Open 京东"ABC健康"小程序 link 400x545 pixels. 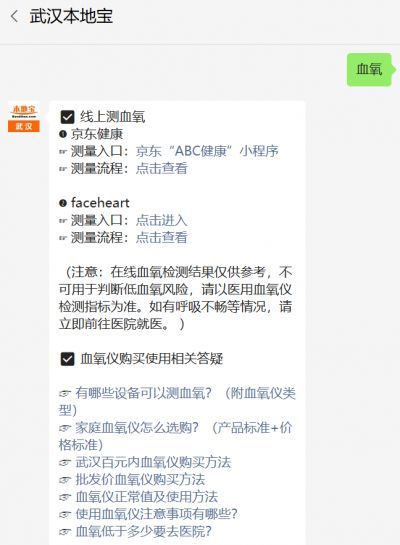[x=207, y=151]
